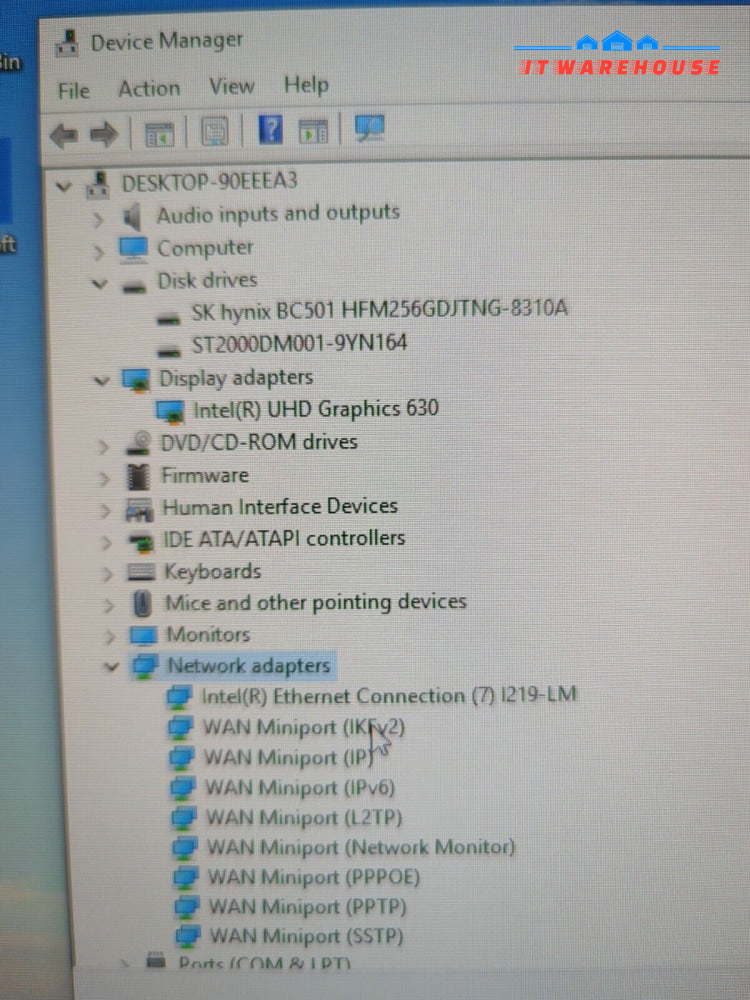
Task: Collapse the Network adapters category
Action: (x=110, y=667)
